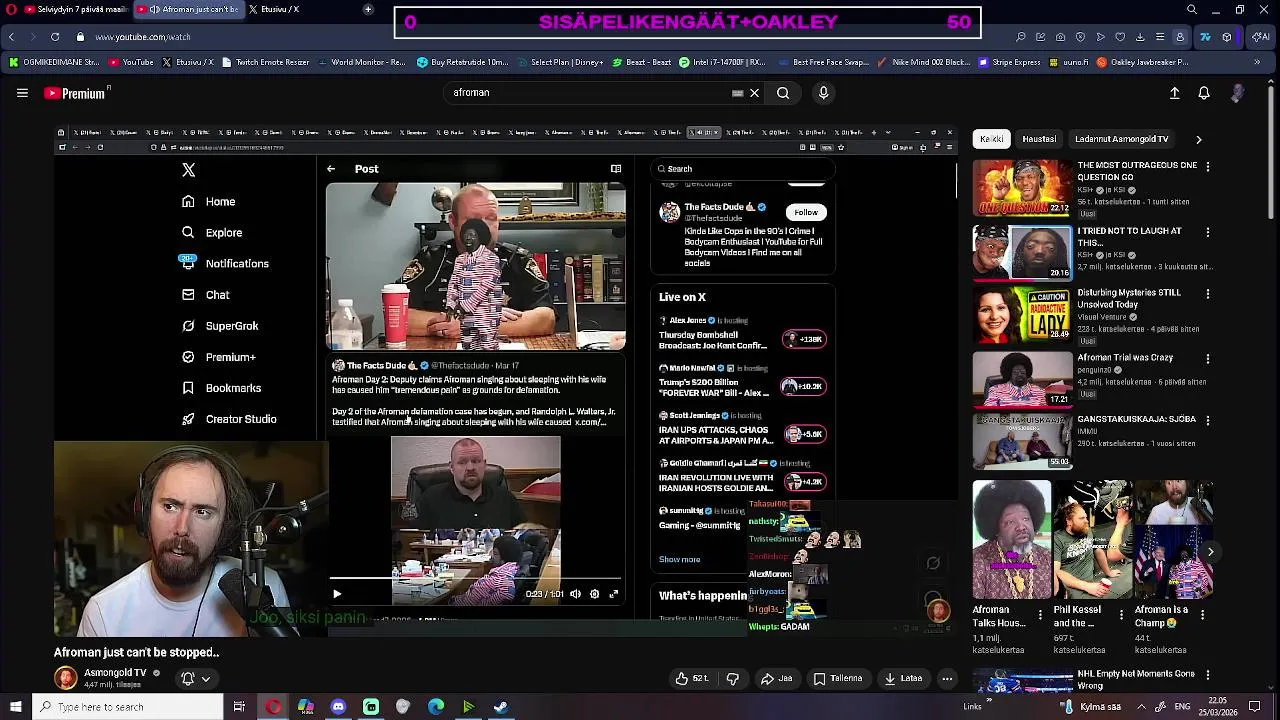Open YouTube account avatar menu
The width and height of the screenshot is (1280, 720).
click(1237, 93)
